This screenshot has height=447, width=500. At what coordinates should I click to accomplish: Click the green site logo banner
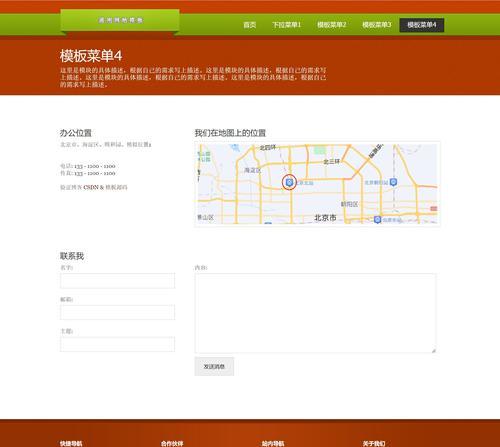tap(120, 20)
